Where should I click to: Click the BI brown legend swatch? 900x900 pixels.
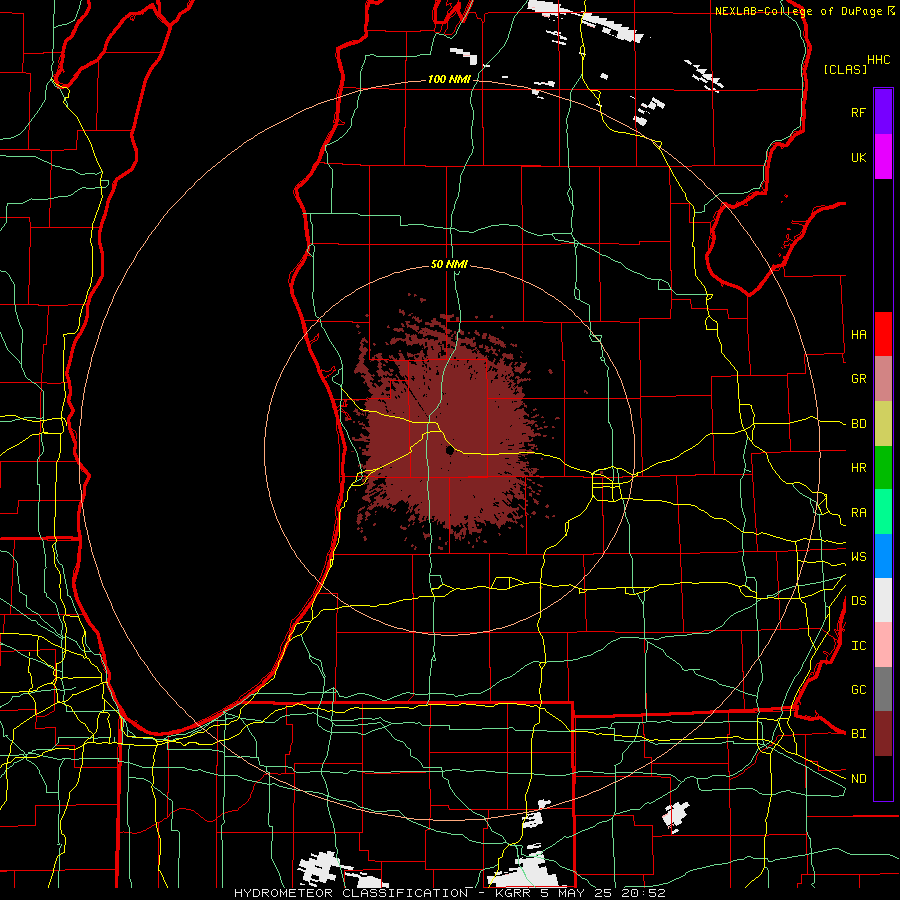point(883,734)
